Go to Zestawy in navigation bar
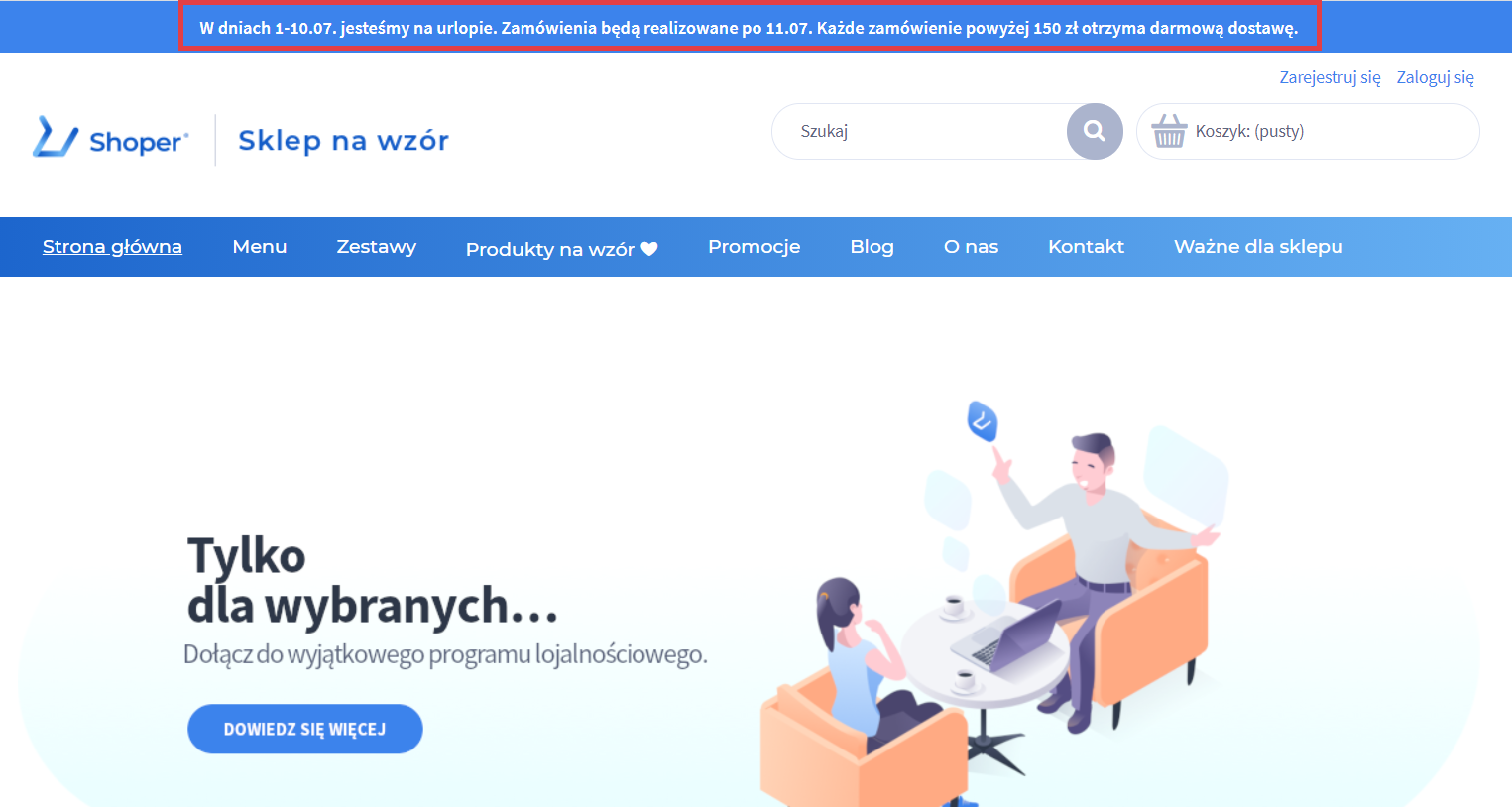This screenshot has width=1512, height=807. [377, 247]
